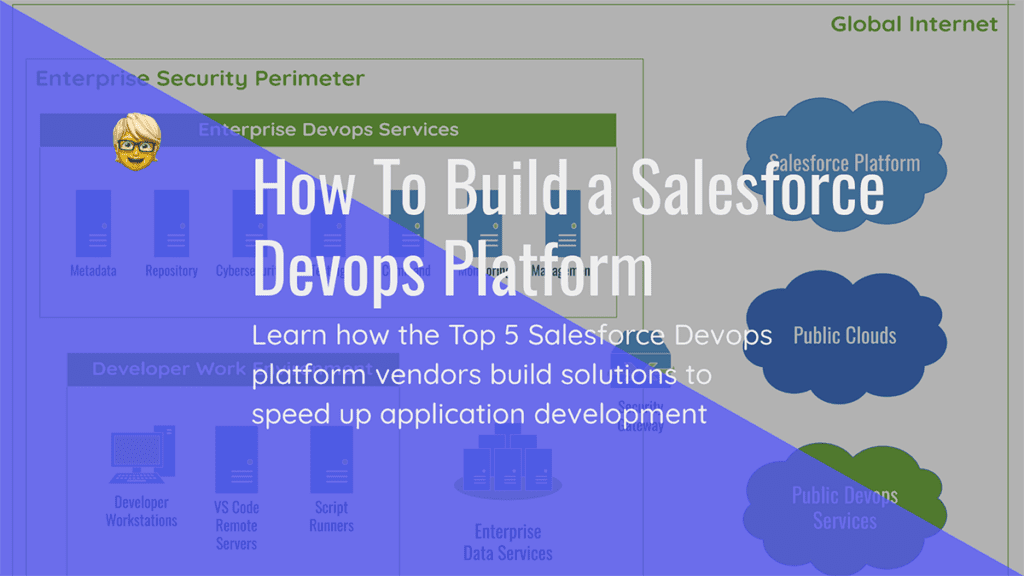The width and height of the screenshot is (1024, 576).
Task: Click the Salesforce Platform cloud
Action: tap(846, 164)
